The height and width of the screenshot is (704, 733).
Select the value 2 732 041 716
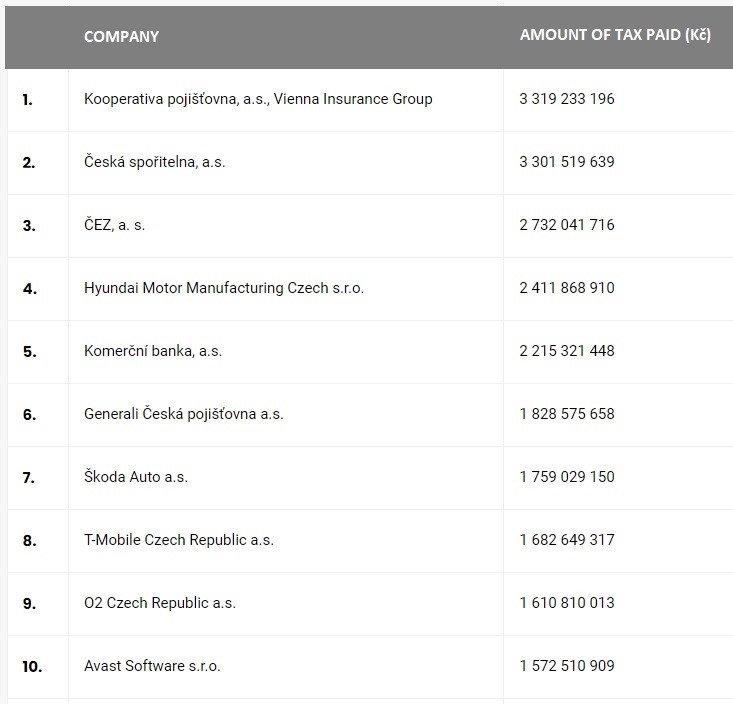click(x=567, y=225)
